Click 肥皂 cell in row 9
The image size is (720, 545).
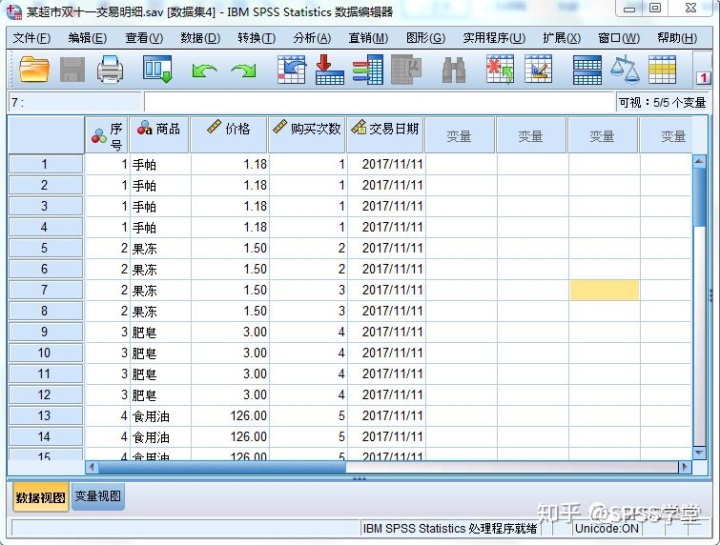pyautogui.click(x=160, y=332)
